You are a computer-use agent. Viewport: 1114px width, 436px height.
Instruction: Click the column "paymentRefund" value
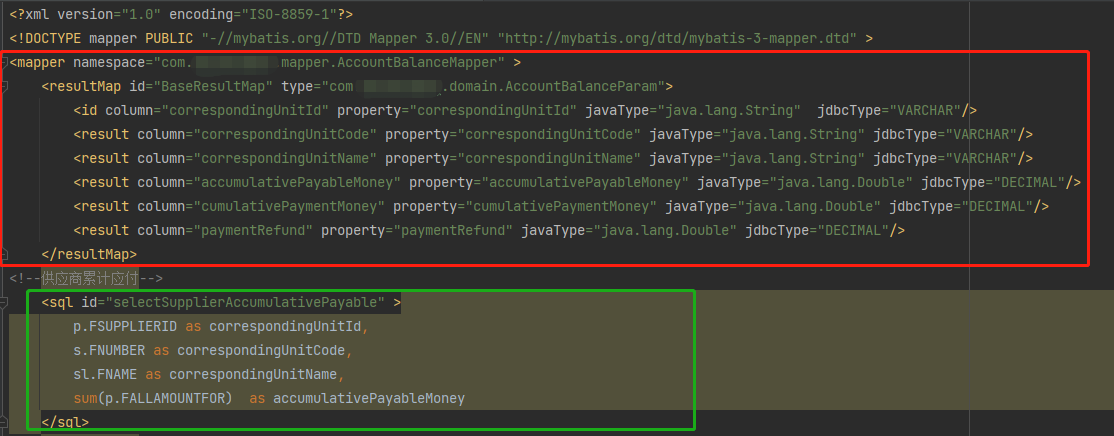(254, 230)
